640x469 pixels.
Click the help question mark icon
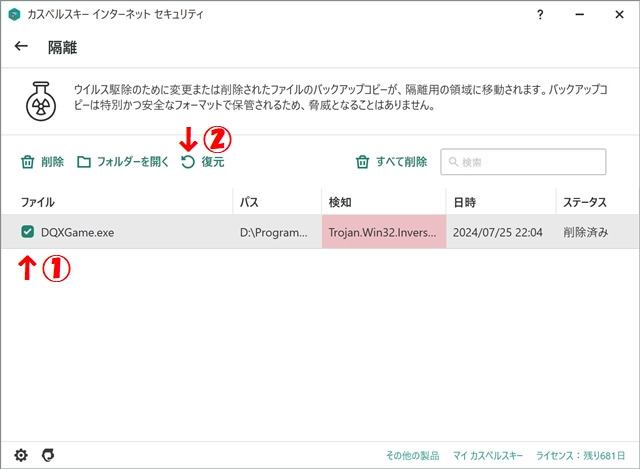(x=540, y=15)
